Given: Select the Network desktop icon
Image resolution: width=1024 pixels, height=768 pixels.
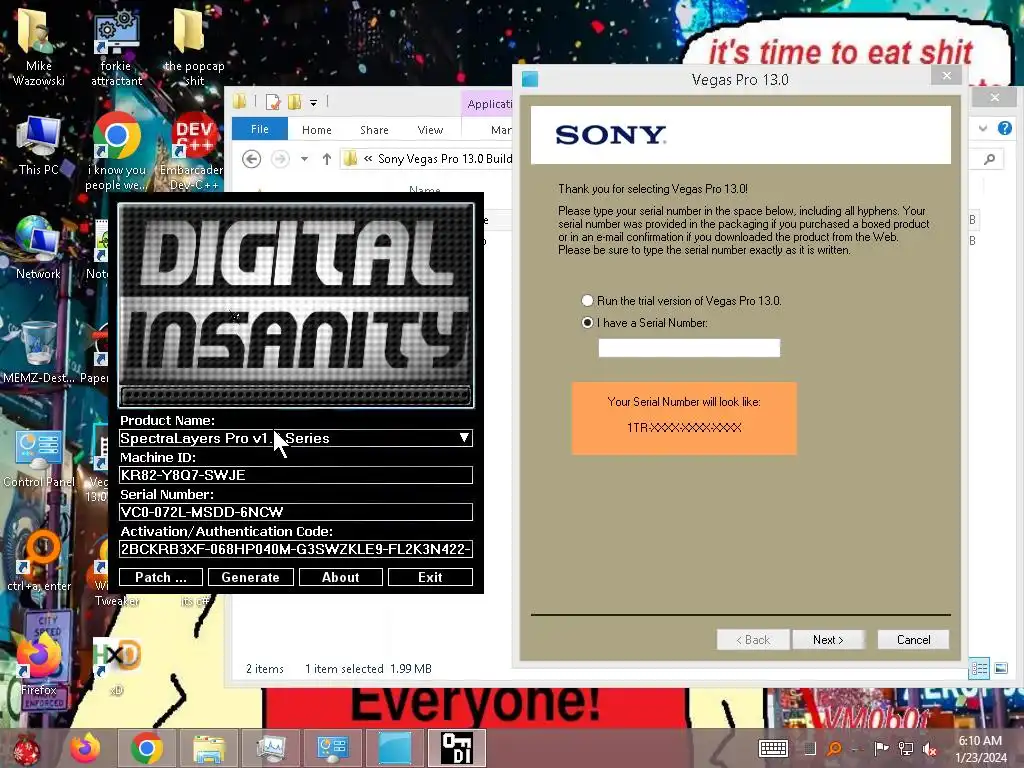Looking at the screenshot, I should coord(39,248).
